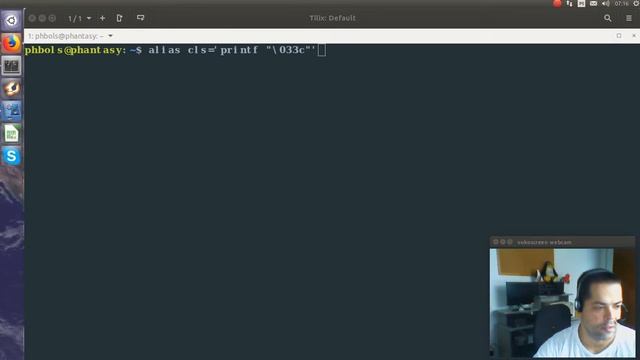Image resolution: width=640 pixels, height=360 pixels.
Task: Open the keyboard layout indicator
Action: click(x=581, y=4)
